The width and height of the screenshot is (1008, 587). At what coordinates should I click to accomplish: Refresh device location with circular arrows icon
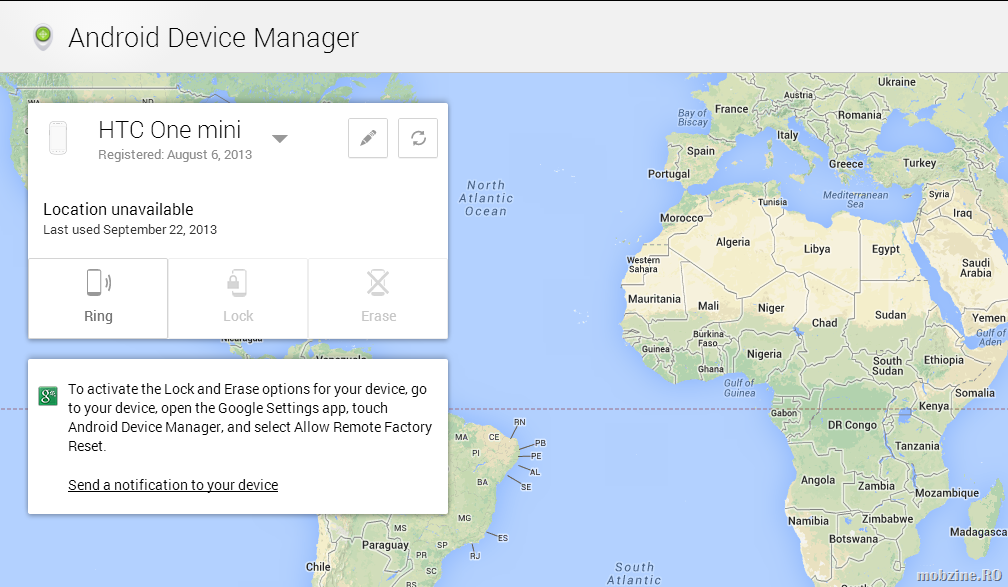coord(418,138)
